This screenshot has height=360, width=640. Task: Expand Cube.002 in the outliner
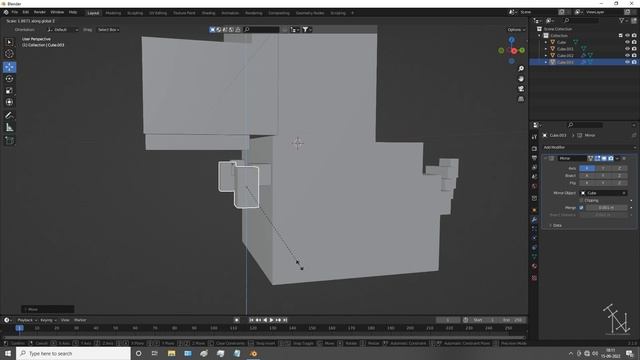(x=546, y=56)
